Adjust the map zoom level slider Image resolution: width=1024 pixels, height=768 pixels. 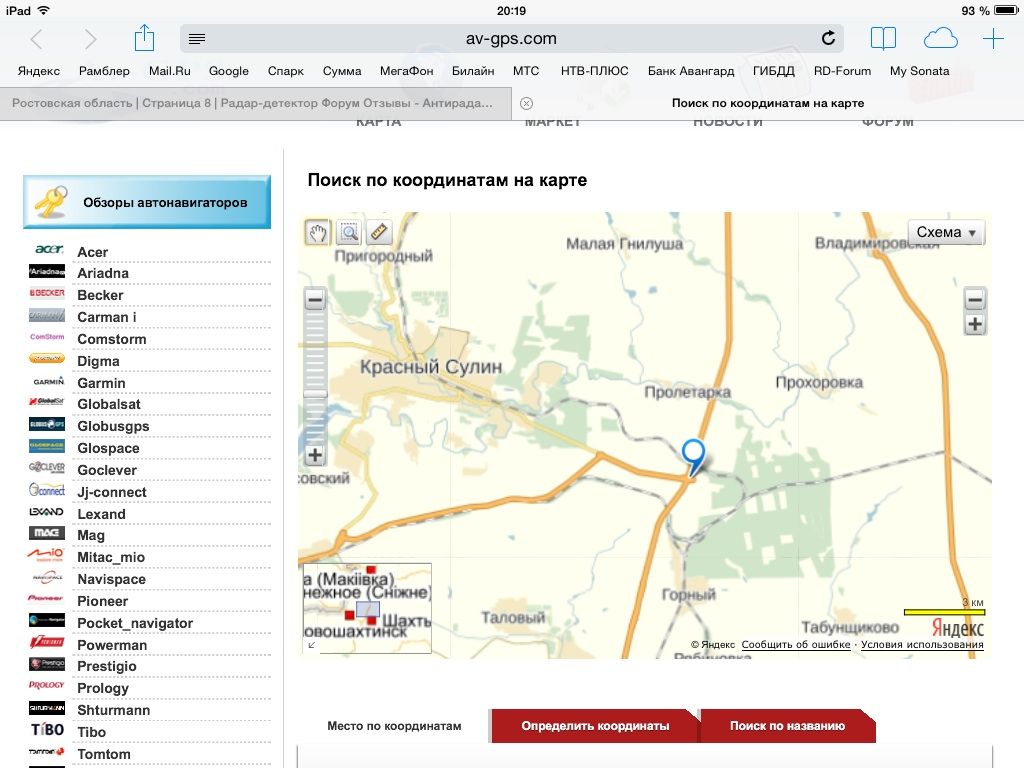click(315, 394)
